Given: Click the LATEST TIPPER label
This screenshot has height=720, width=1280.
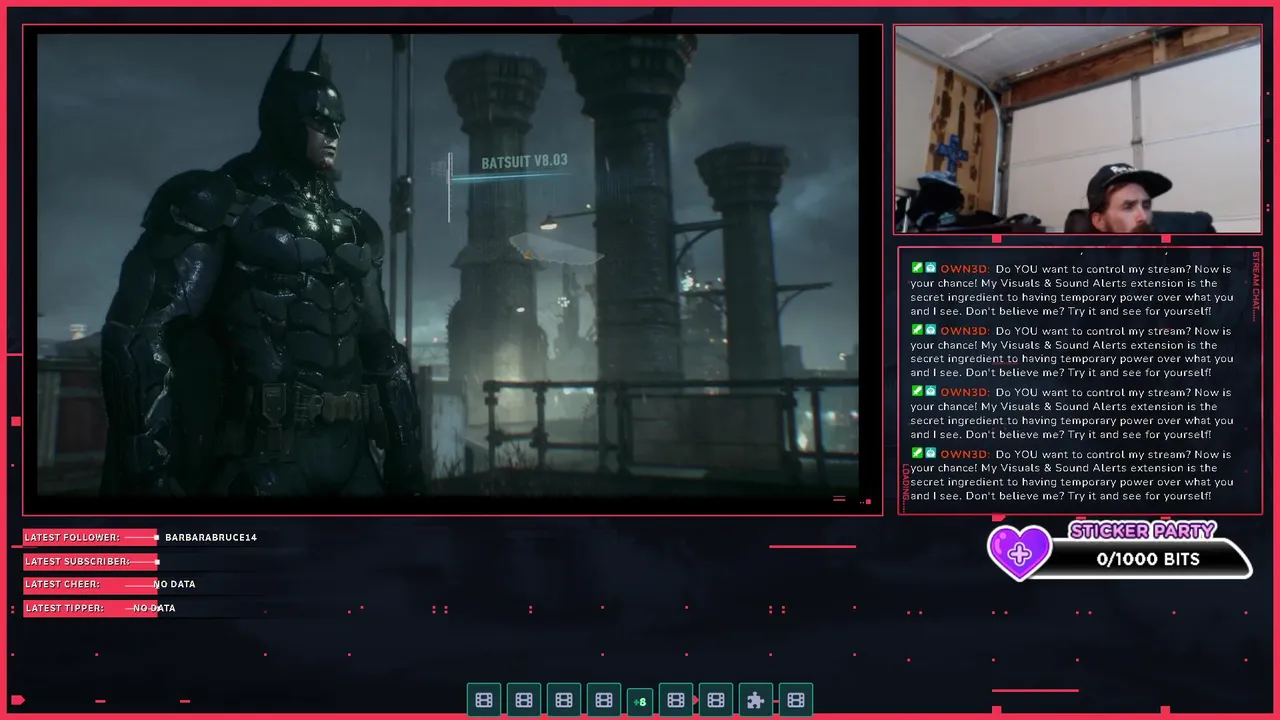Looking at the screenshot, I should click(x=64, y=608).
